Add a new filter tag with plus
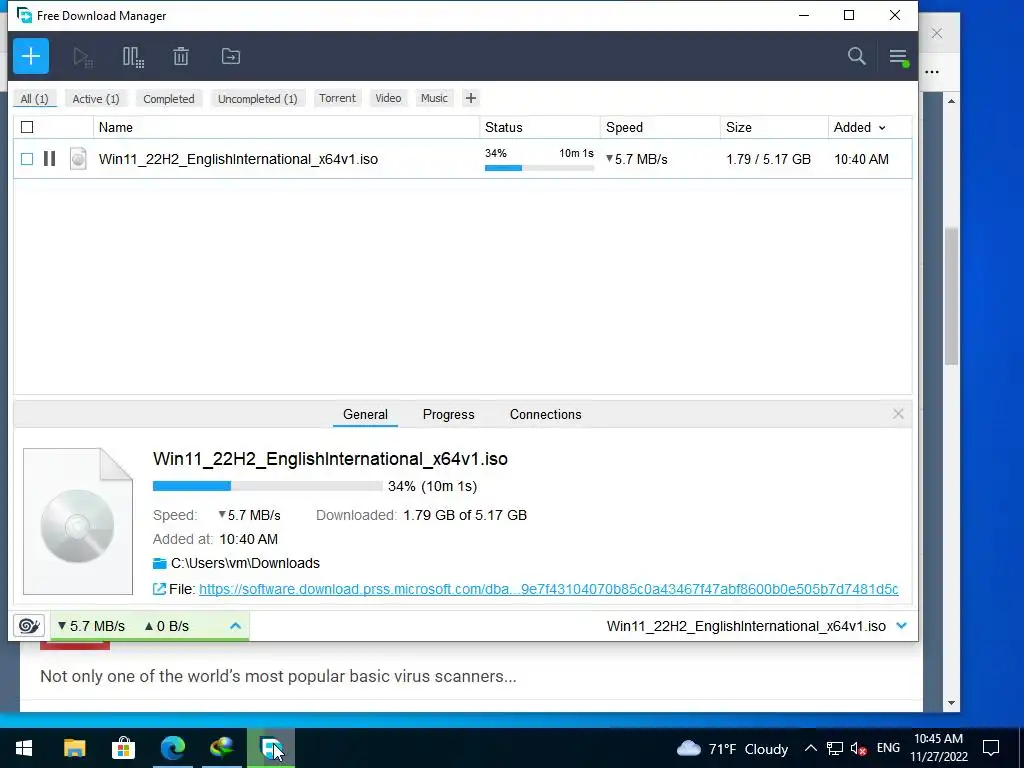The height and width of the screenshot is (768, 1024). point(471,98)
